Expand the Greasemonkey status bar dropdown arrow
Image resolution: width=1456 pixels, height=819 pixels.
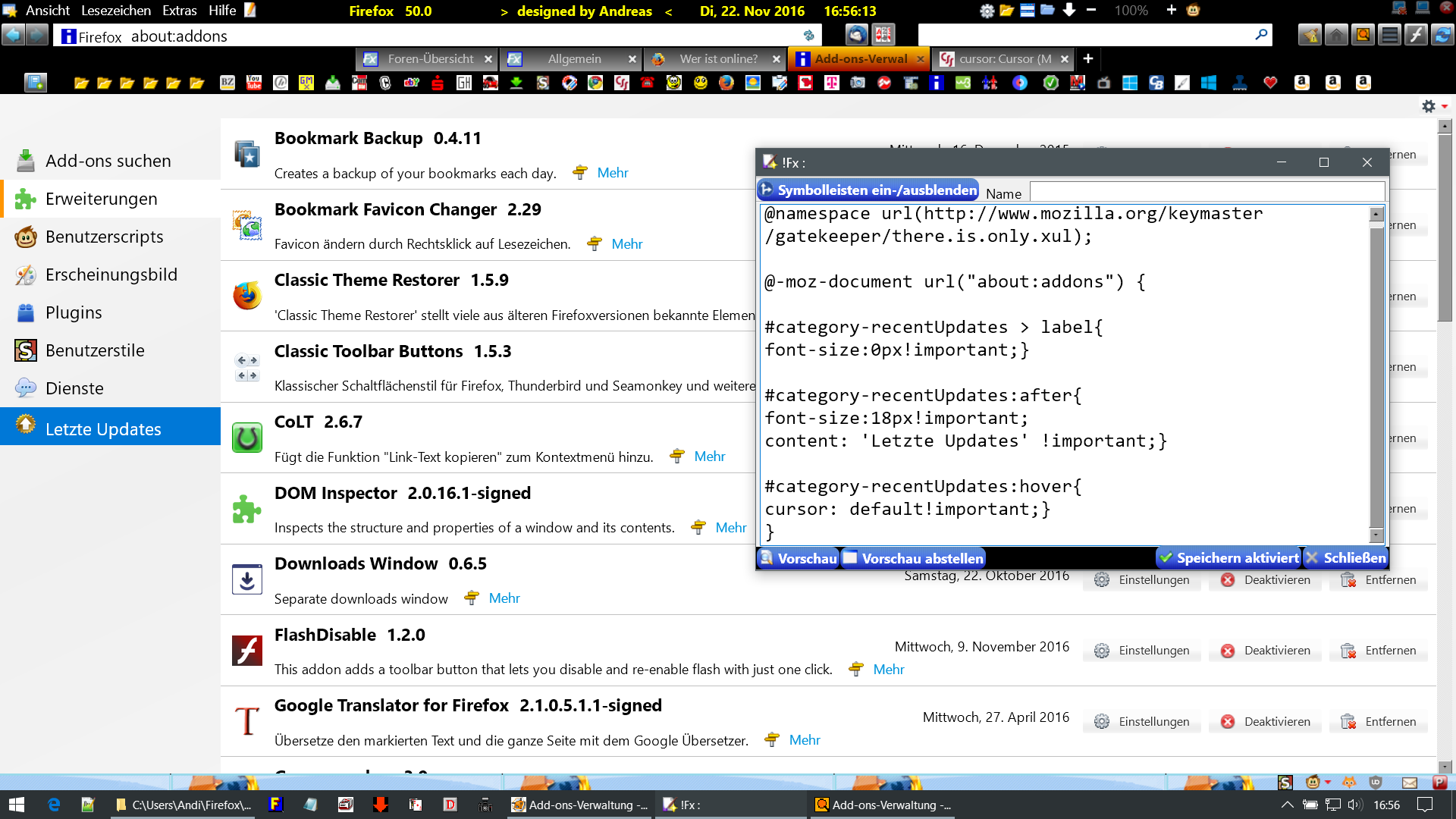1328,782
